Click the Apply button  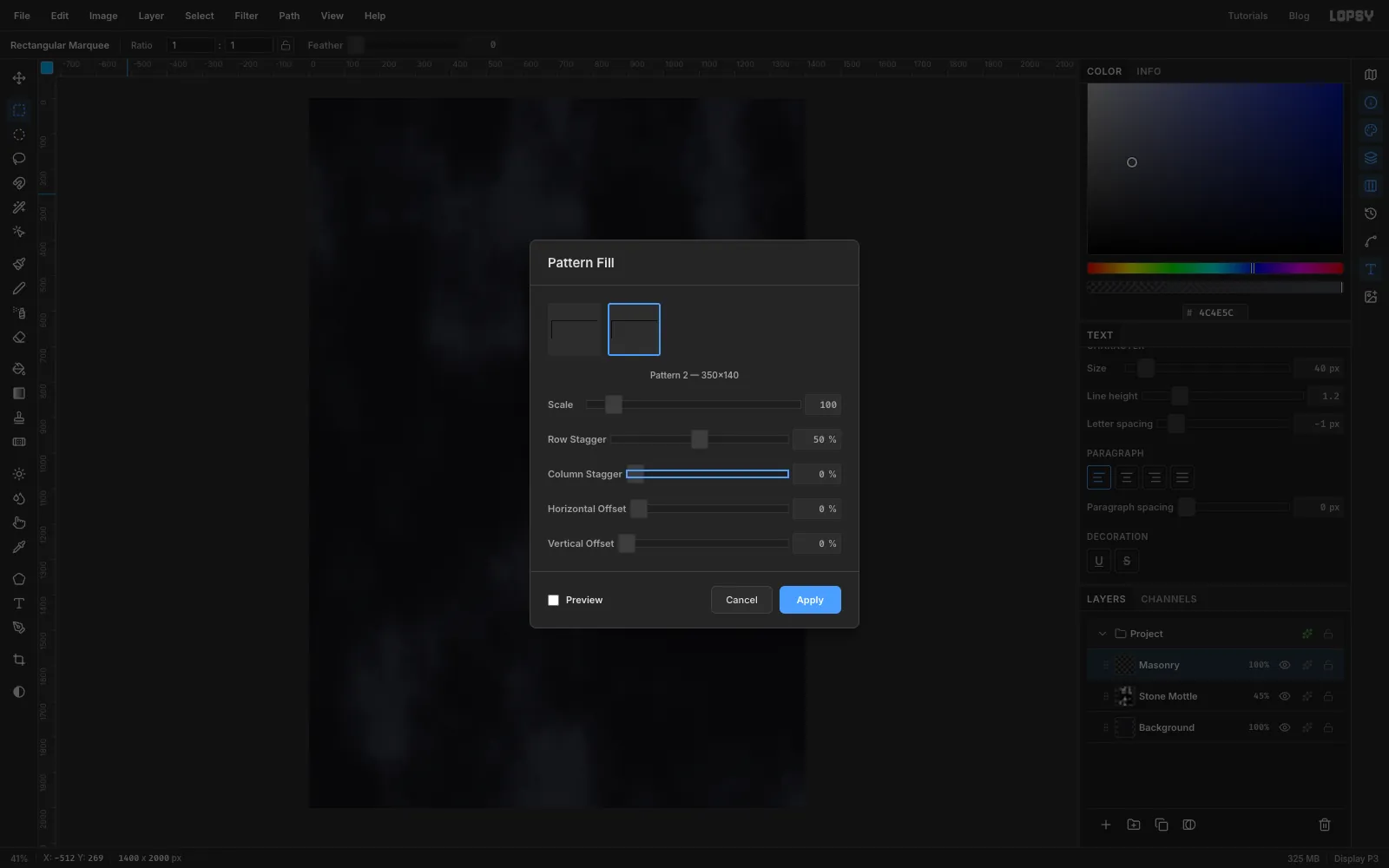[810, 600]
